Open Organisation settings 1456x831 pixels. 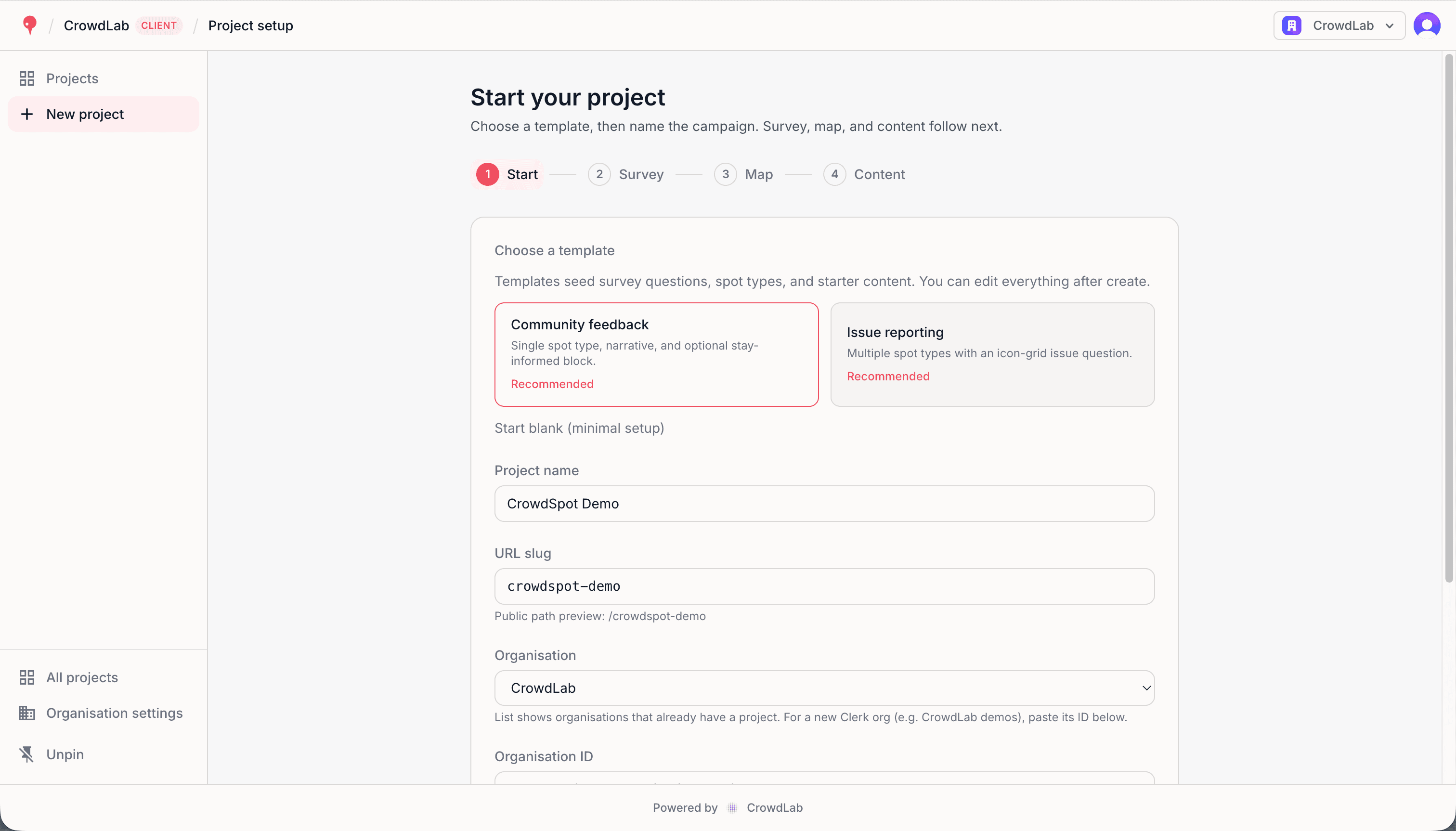click(104, 713)
